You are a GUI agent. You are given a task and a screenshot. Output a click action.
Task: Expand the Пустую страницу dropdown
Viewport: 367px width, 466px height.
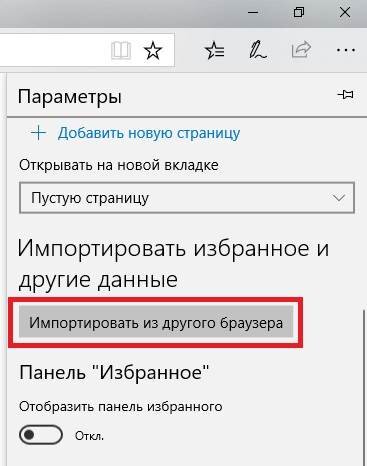pos(187,198)
